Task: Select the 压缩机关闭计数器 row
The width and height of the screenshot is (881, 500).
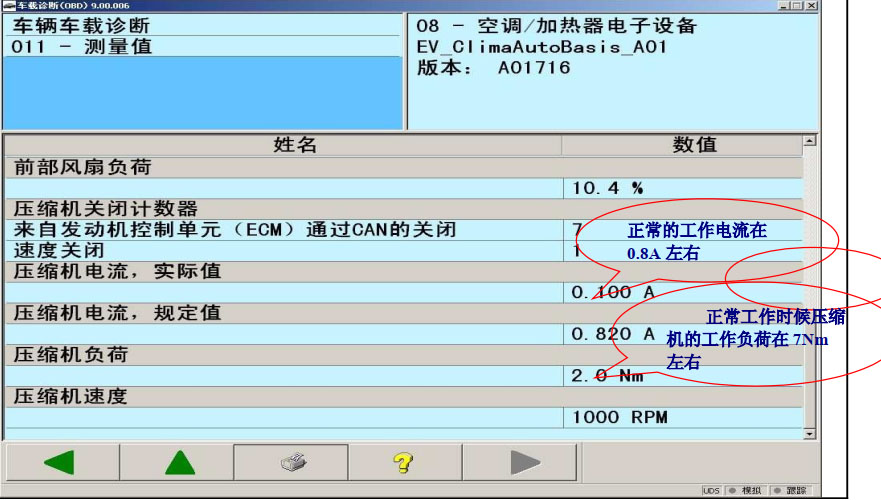Action: [403, 209]
